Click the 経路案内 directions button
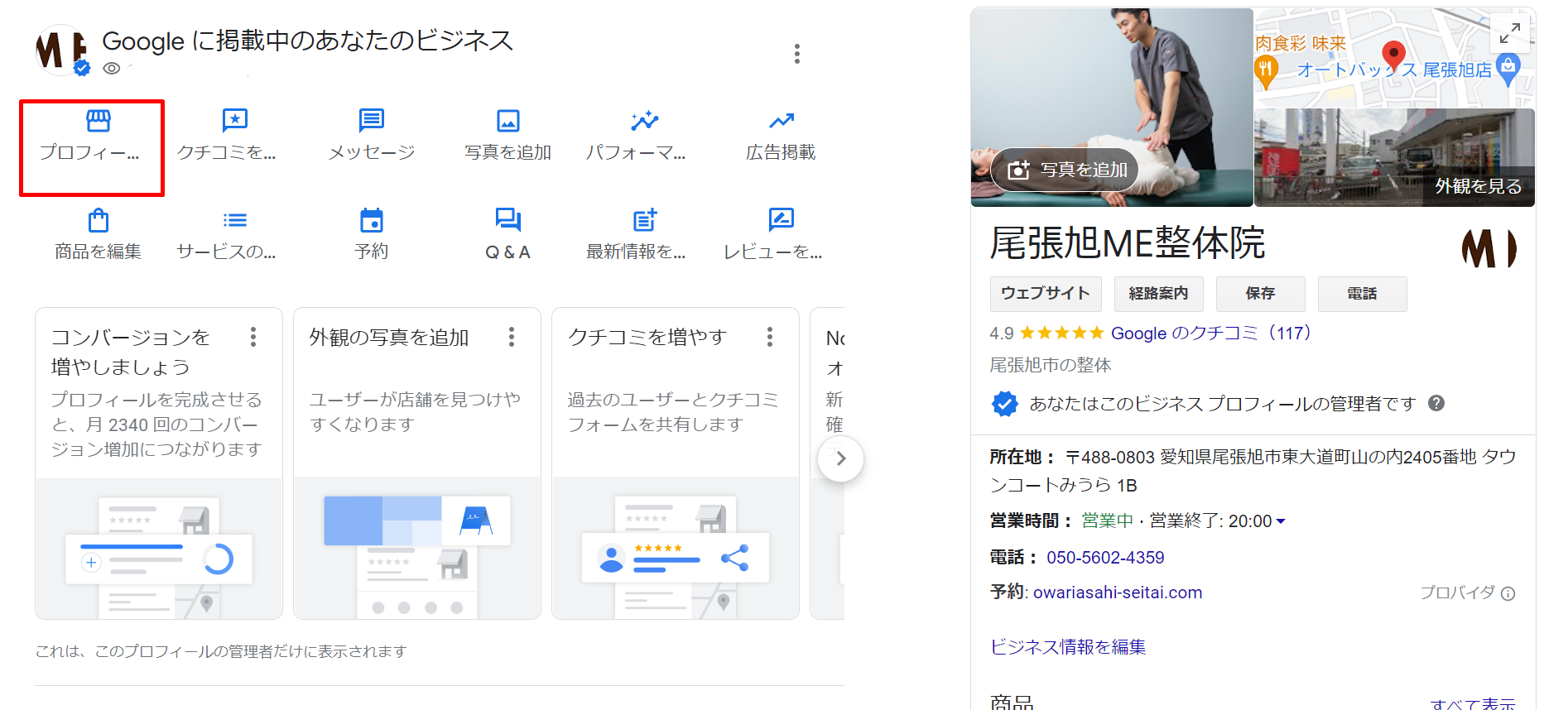This screenshot has width=1568, height=710. pos(1158,294)
